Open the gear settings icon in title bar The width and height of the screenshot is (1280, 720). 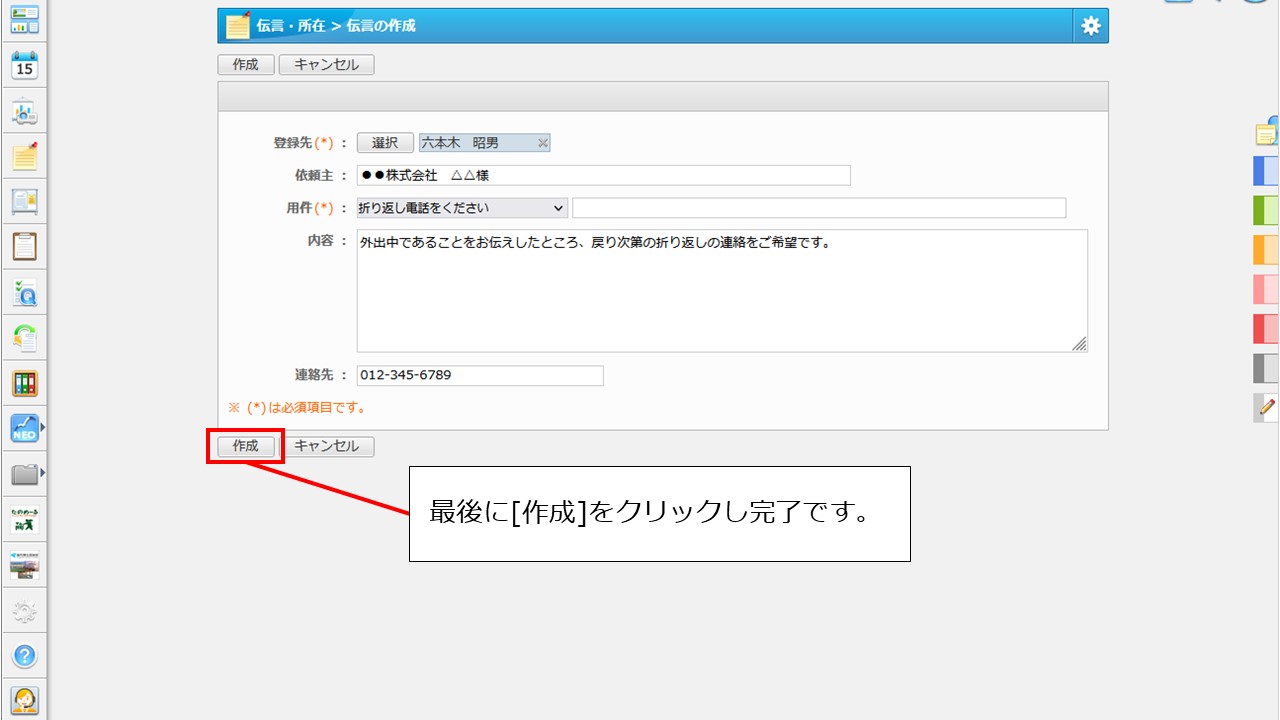pos(1090,26)
